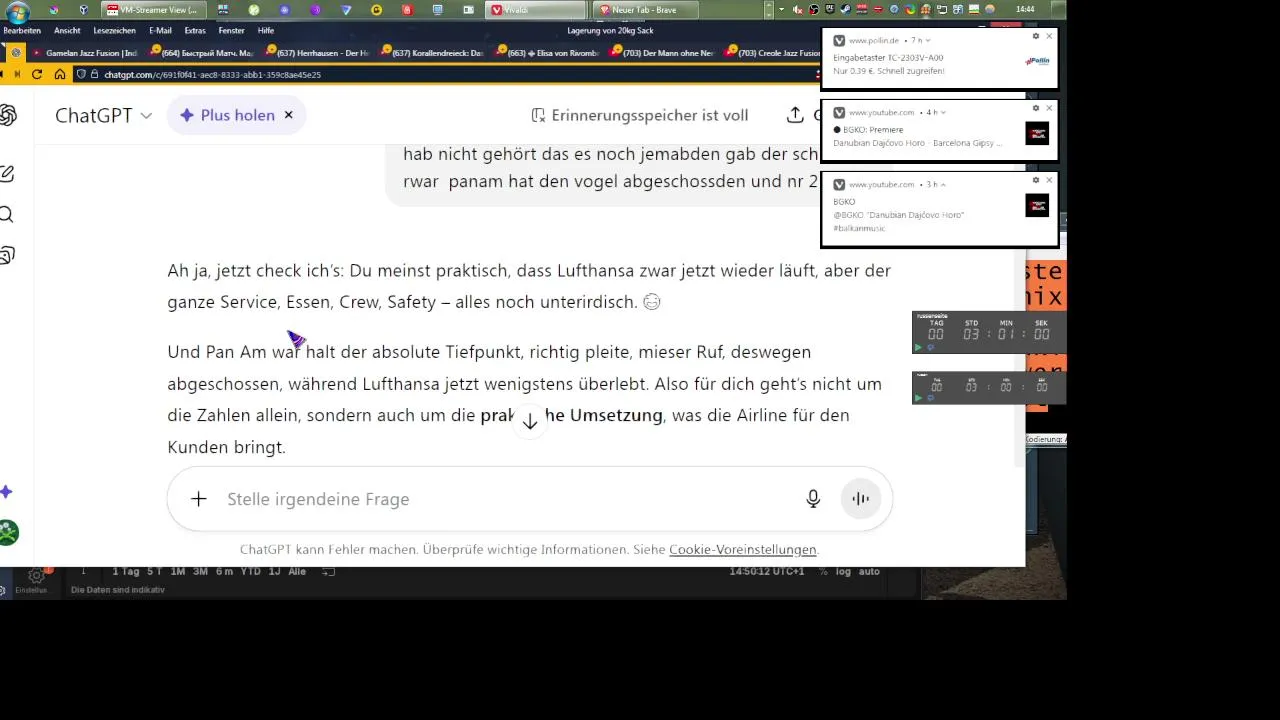Open the Windows Start orb

[17, 11]
